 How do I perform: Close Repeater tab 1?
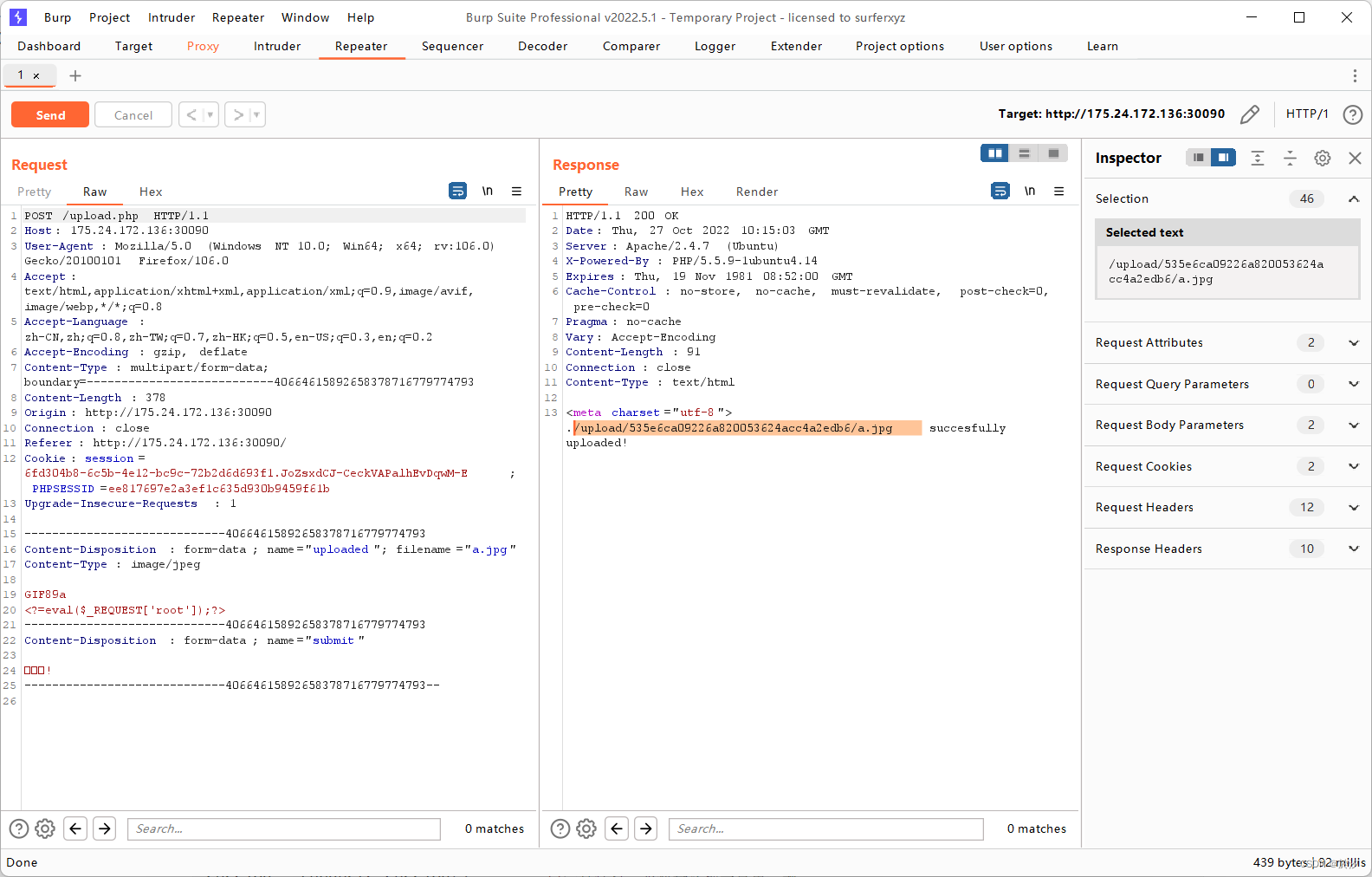36,76
